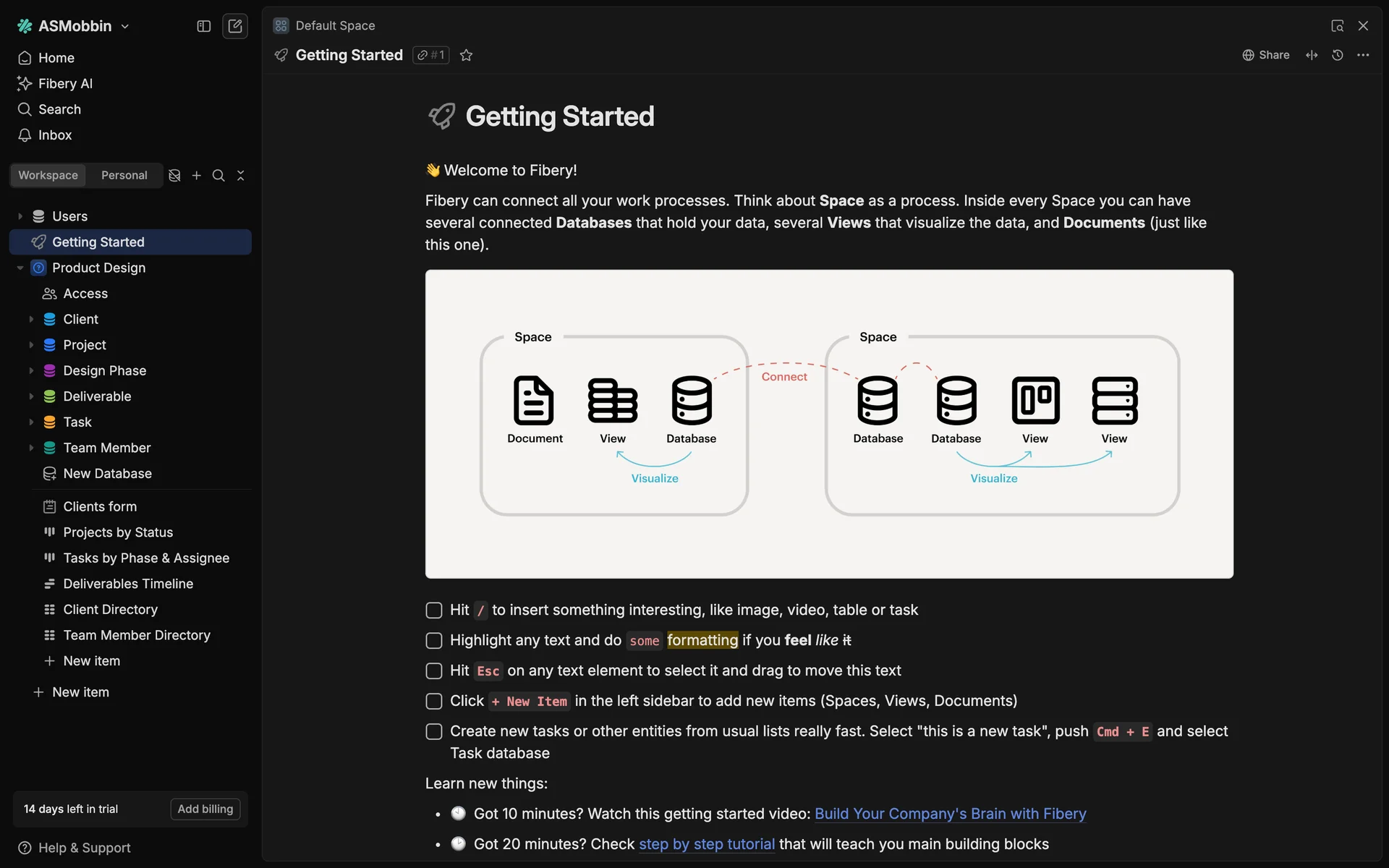Click the Add billing button
Image resolution: width=1389 pixels, height=868 pixels.
pos(205,809)
